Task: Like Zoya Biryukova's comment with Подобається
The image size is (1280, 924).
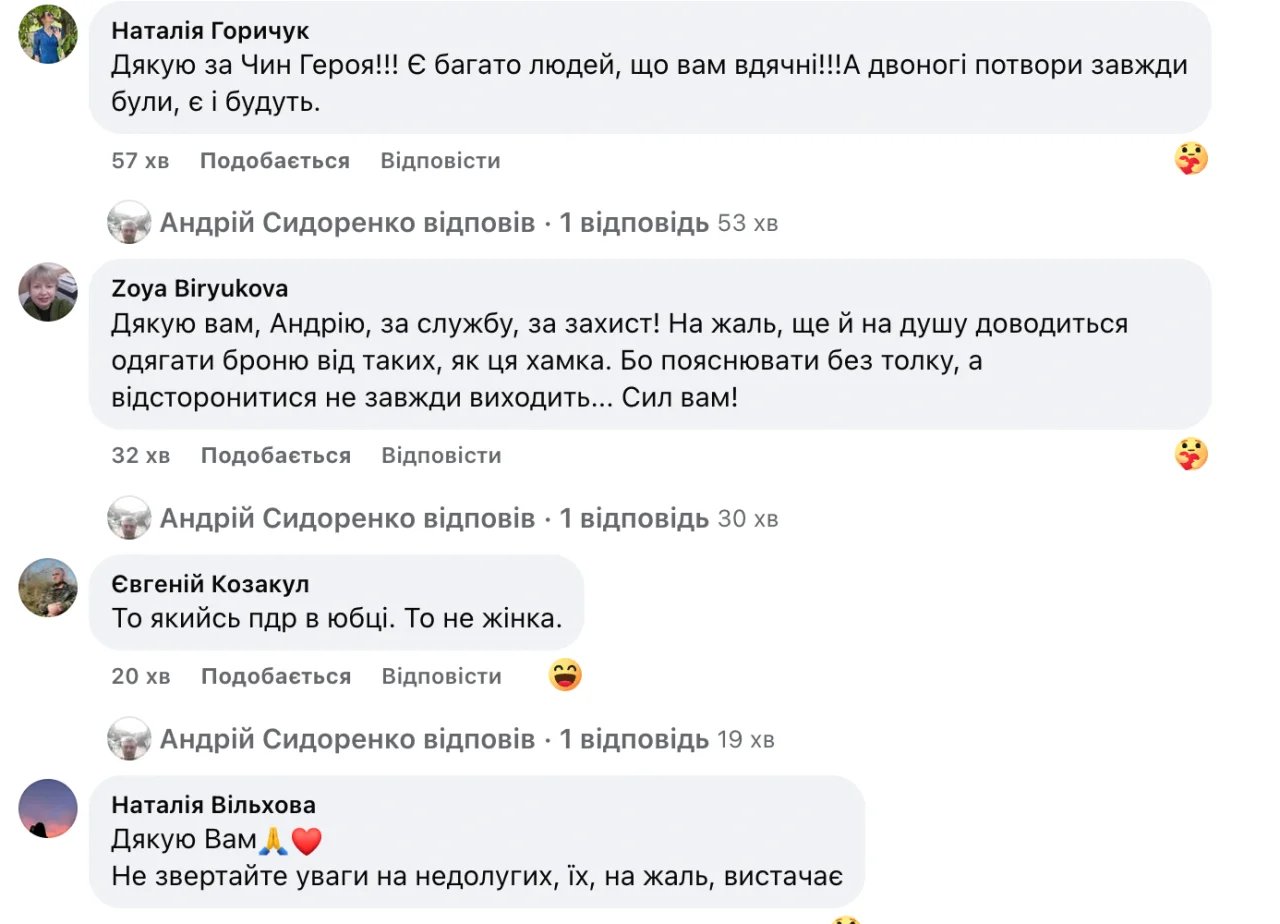Action: pos(276,456)
